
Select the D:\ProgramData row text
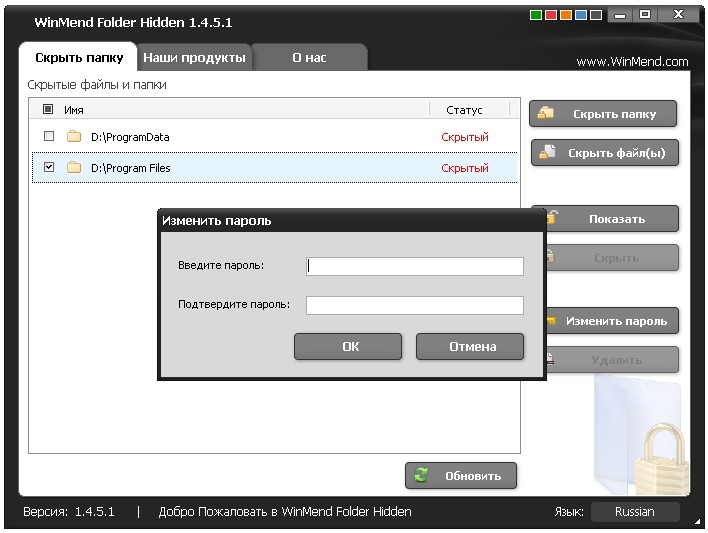click(x=130, y=137)
